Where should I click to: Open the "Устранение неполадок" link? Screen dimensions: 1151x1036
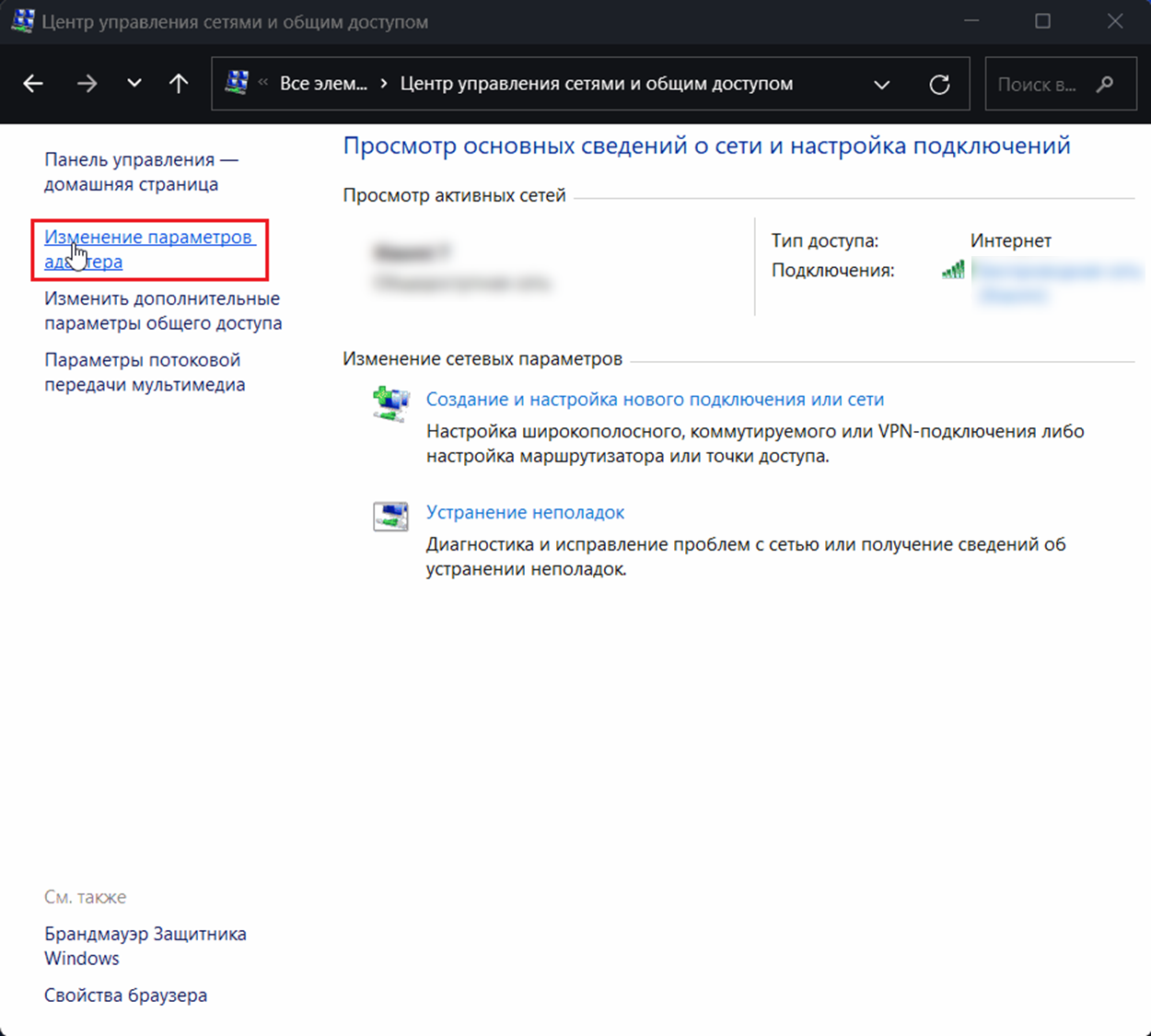tap(525, 512)
